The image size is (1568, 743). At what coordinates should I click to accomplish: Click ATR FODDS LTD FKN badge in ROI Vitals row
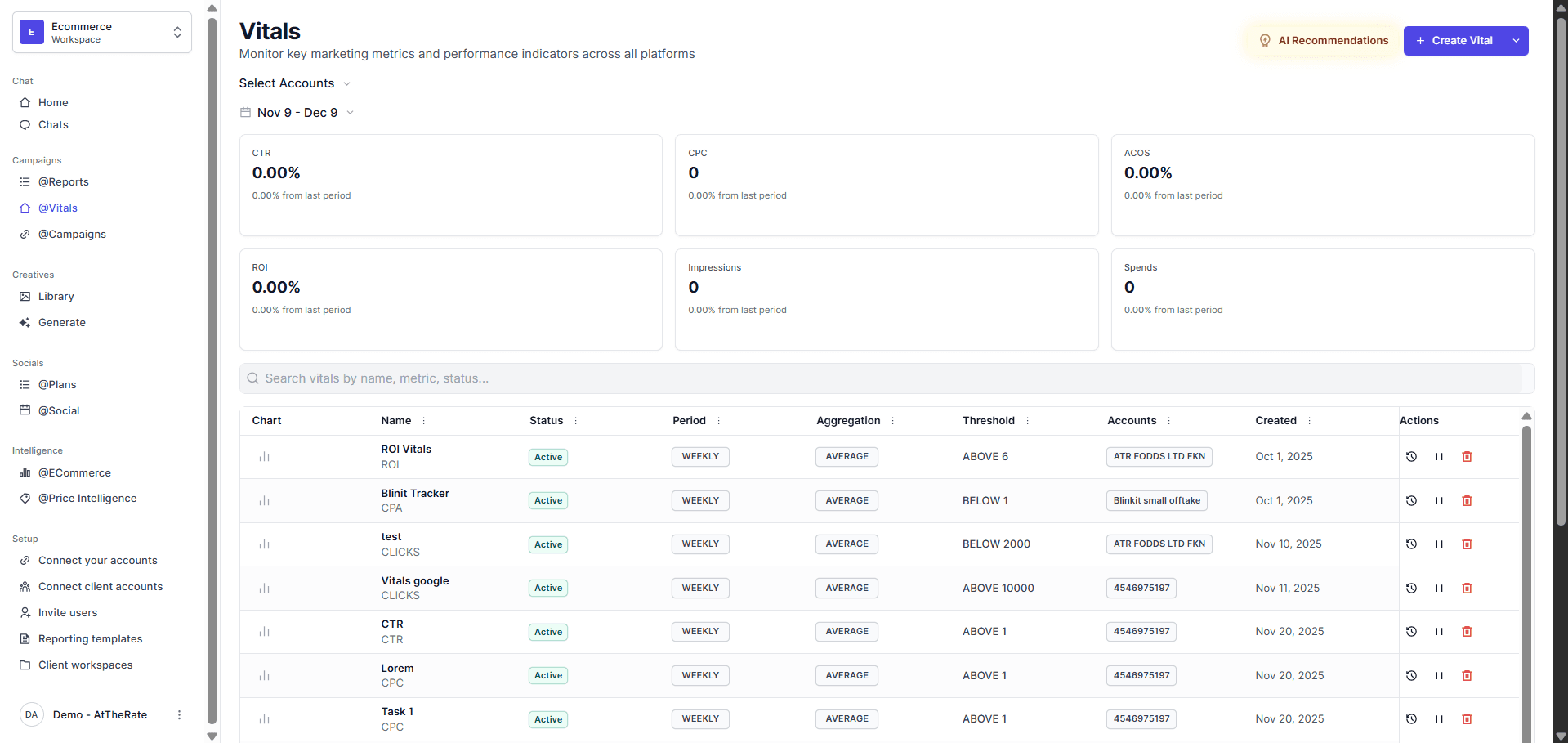[1159, 457]
